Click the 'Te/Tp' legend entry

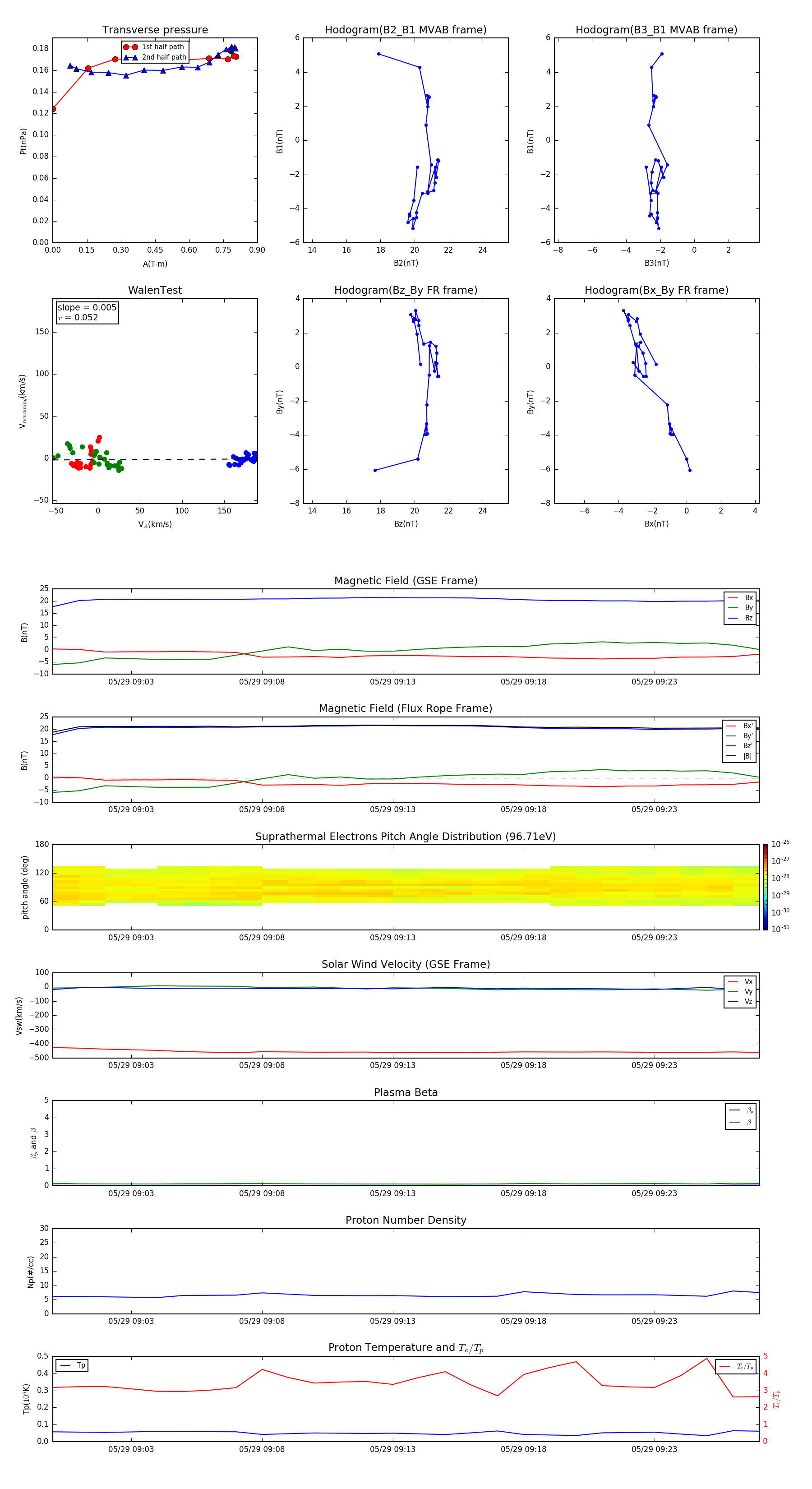pyautogui.click(x=736, y=1366)
